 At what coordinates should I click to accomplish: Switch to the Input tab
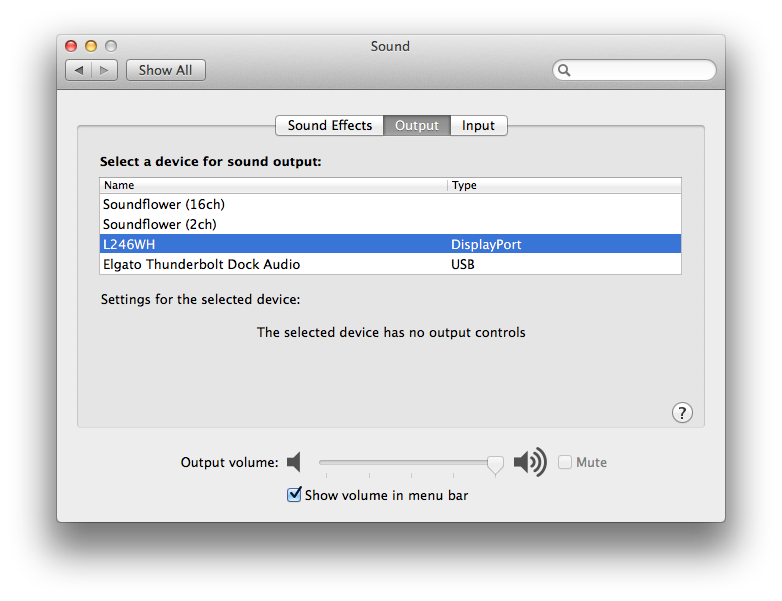coord(478,125)
